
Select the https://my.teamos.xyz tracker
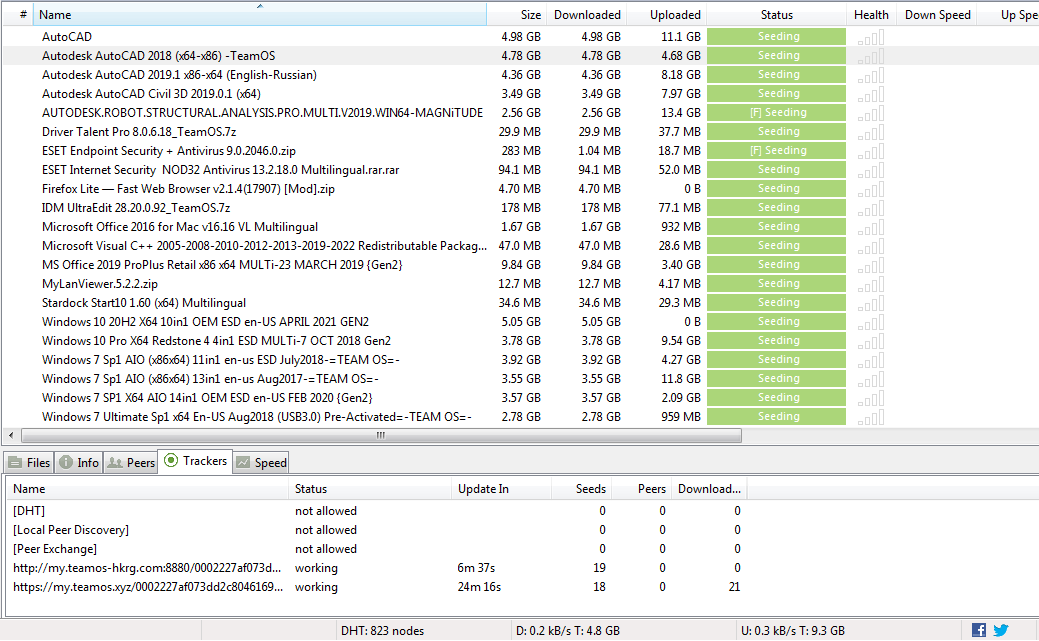tap(376, 587)
